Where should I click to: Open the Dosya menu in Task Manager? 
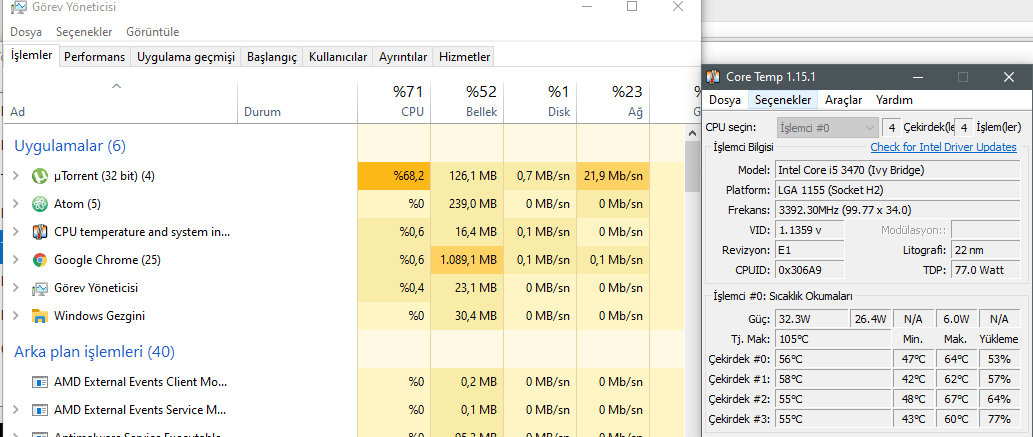click(x=26, y=32)
